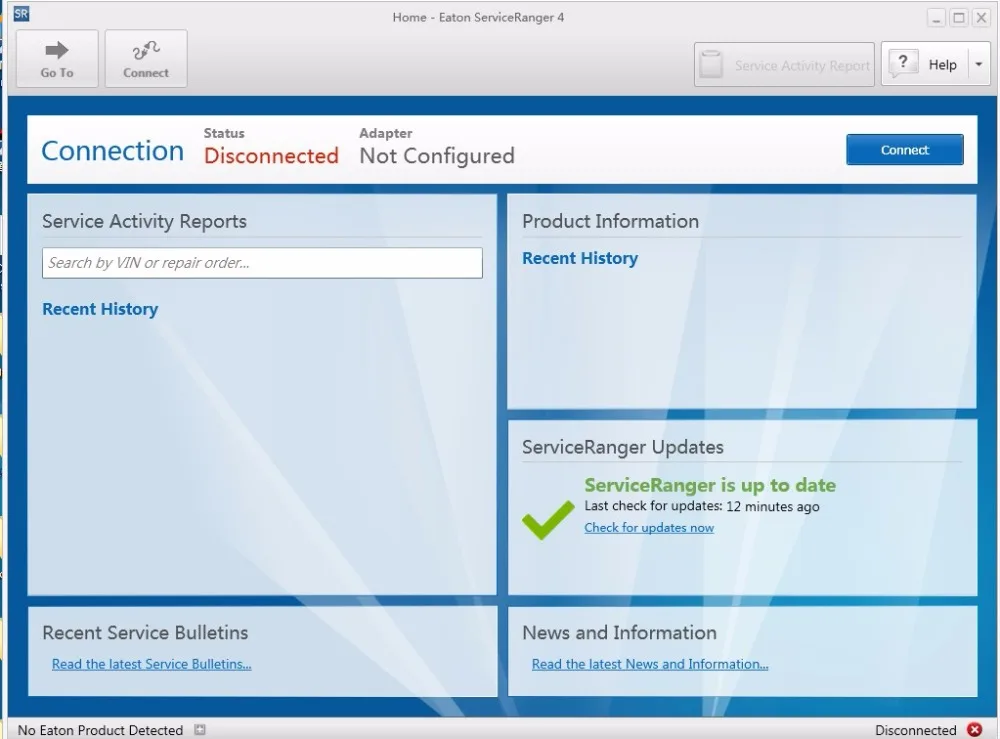
Task: Click the Service Activity Reports heading
Action: pyautogui.click(x=144, y=221)
